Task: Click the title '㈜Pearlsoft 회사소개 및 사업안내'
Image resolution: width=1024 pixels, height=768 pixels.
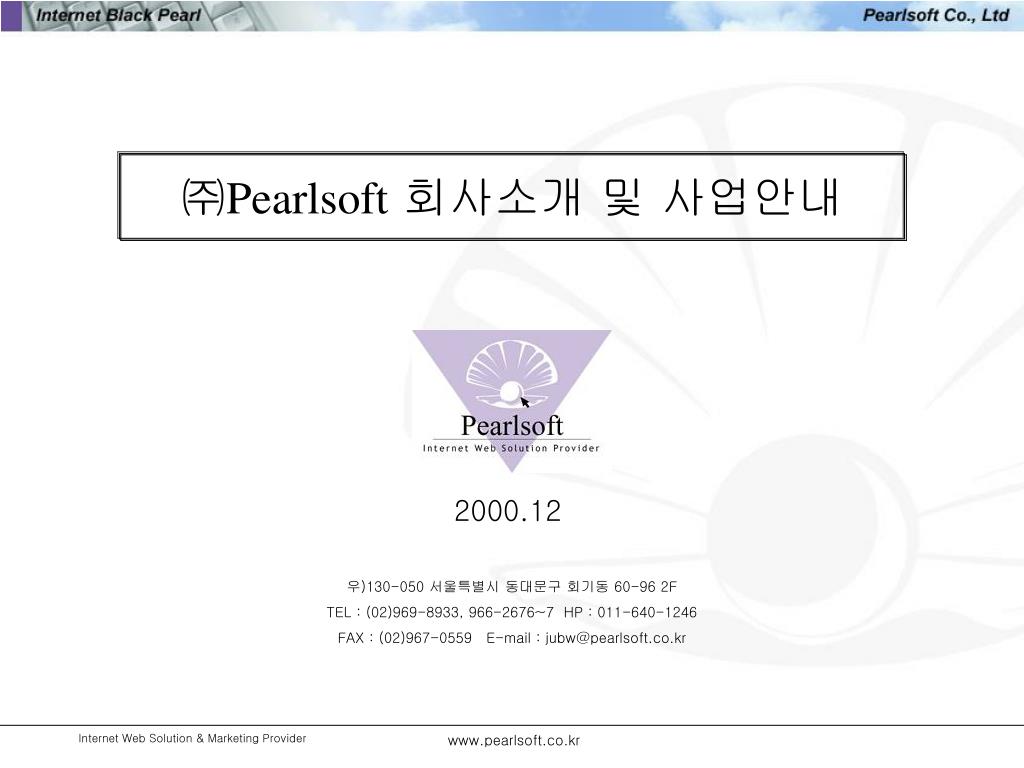Action: click(511, 197)
